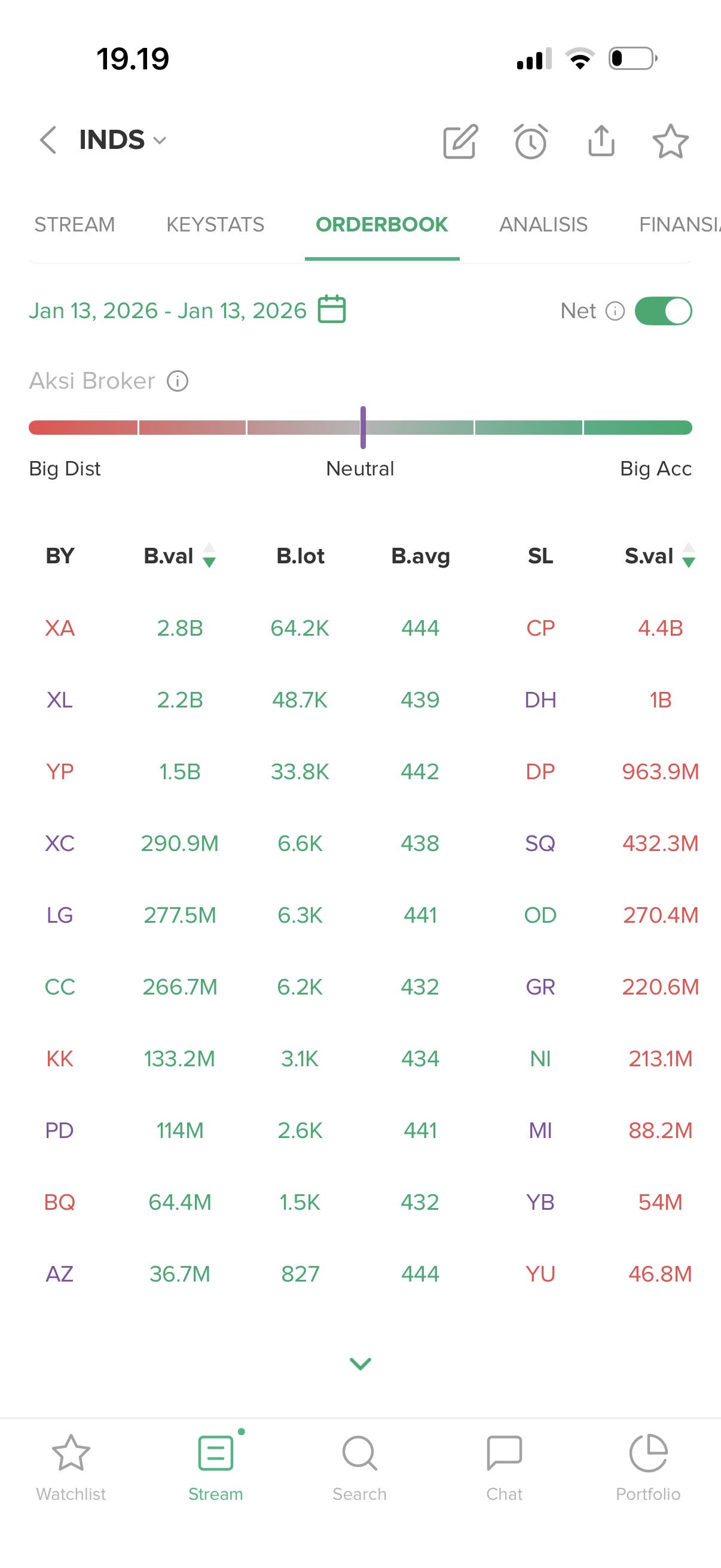Open the INDS stock symbol dropdown
Viewport: 721px width, 1568px height.
point(123,140)
